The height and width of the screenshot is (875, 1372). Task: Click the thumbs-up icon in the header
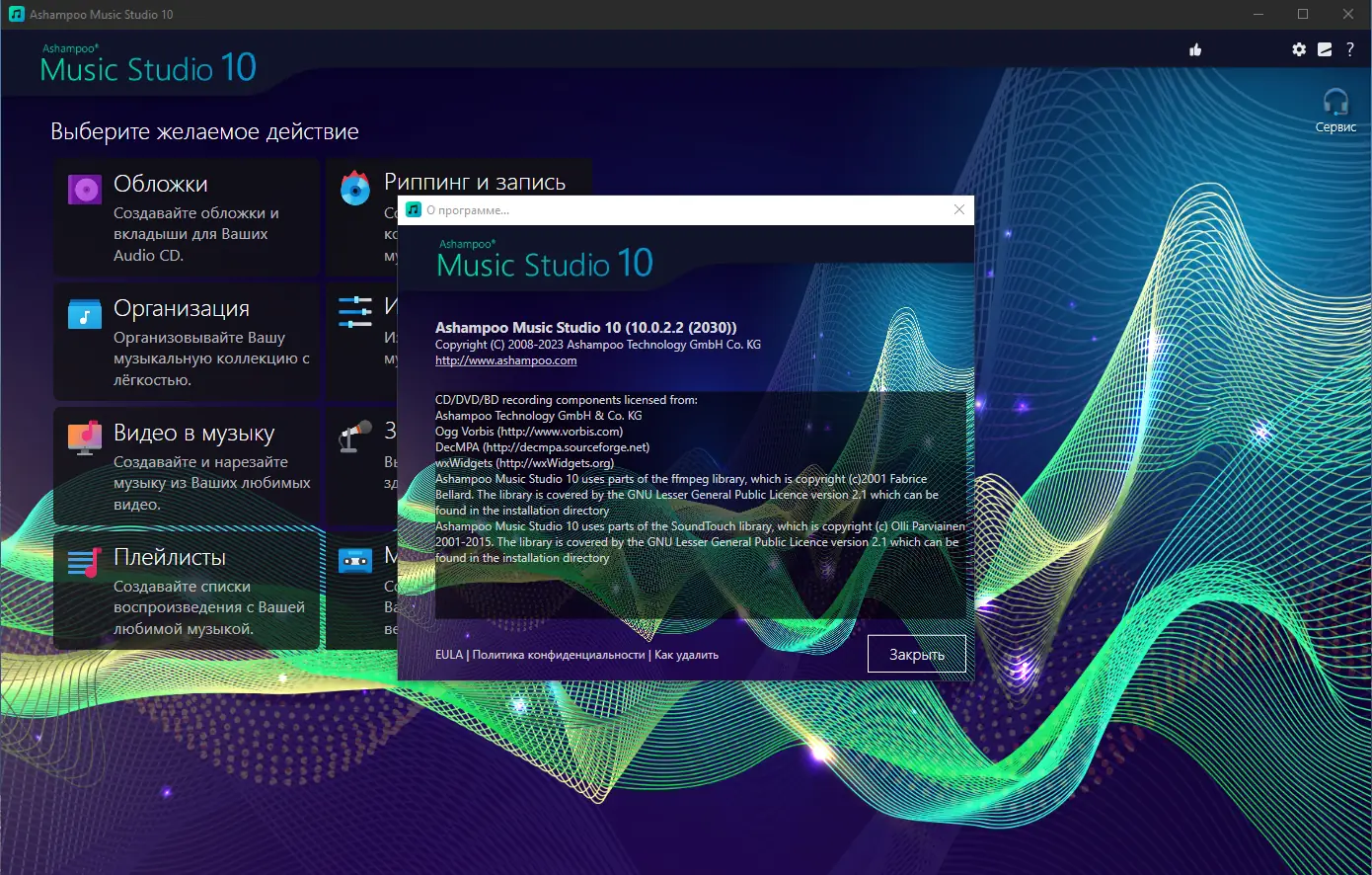(x=1195, y=49)
